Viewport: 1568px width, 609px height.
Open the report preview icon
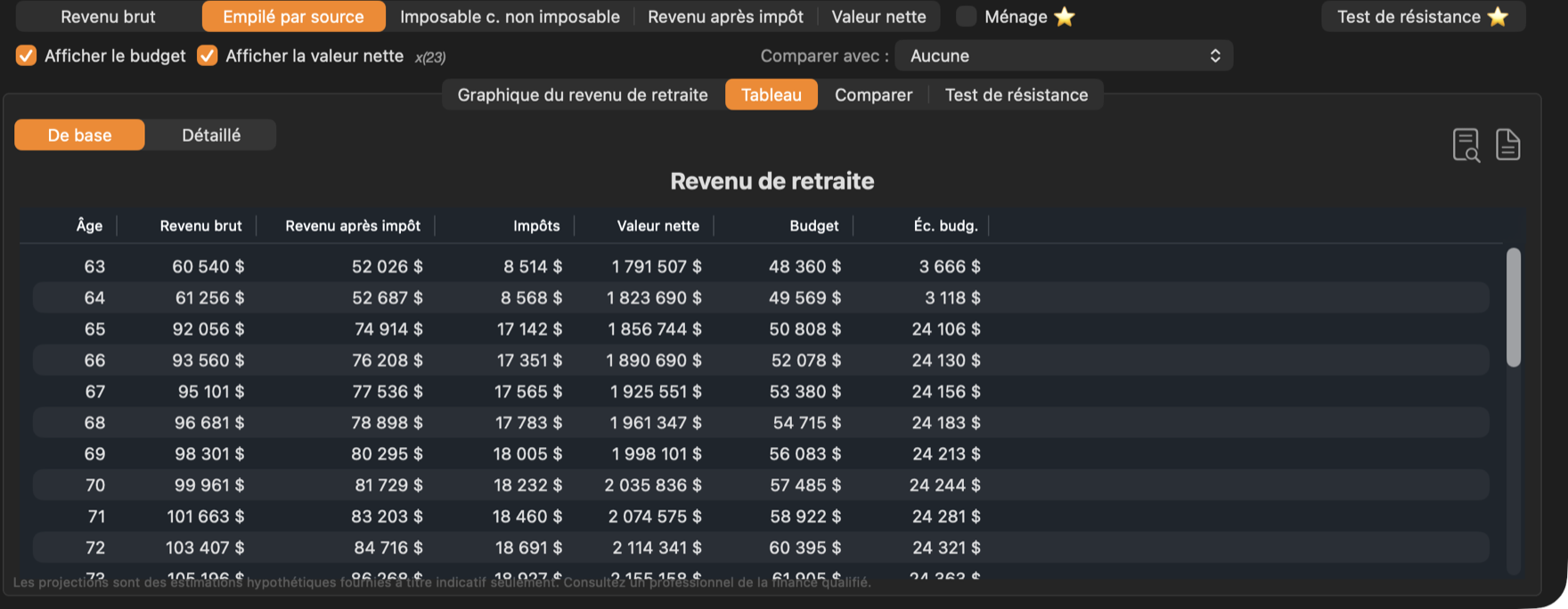[1466, 144]
